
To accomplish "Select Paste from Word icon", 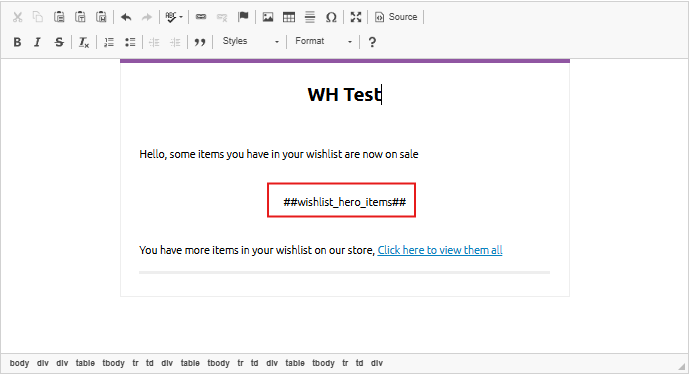I will coord(101,17).
